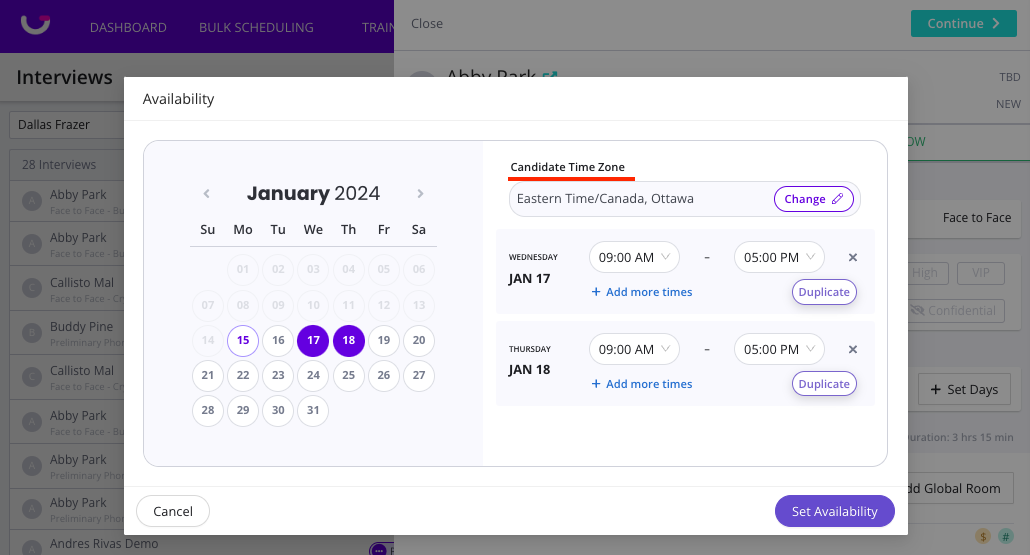The height and width of the screenshot is (555, 1030).
Task: Open the Bulk Scheduling menu
Action: pyautogui.click(x=256, y=28)
